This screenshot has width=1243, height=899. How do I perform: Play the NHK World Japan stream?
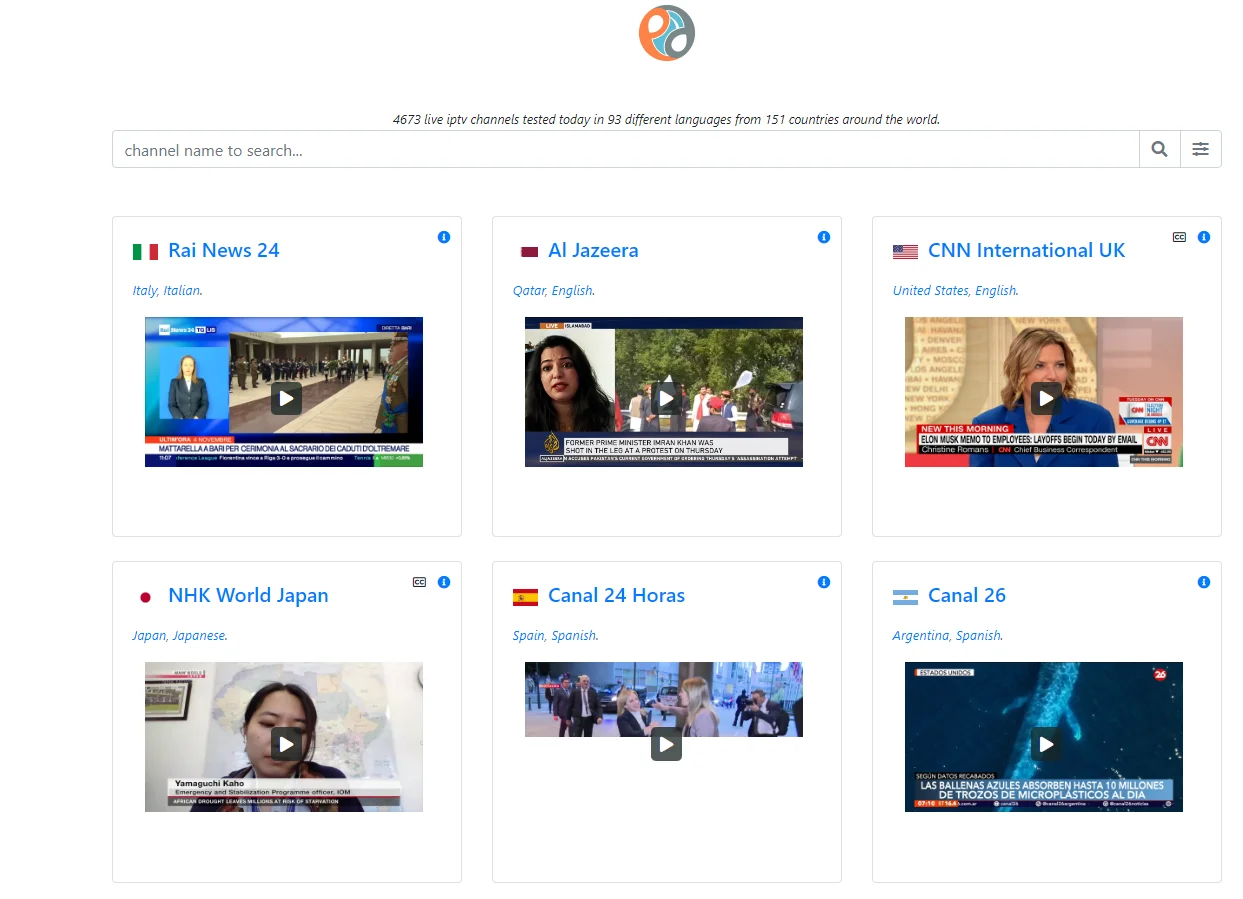pos(286,743)
